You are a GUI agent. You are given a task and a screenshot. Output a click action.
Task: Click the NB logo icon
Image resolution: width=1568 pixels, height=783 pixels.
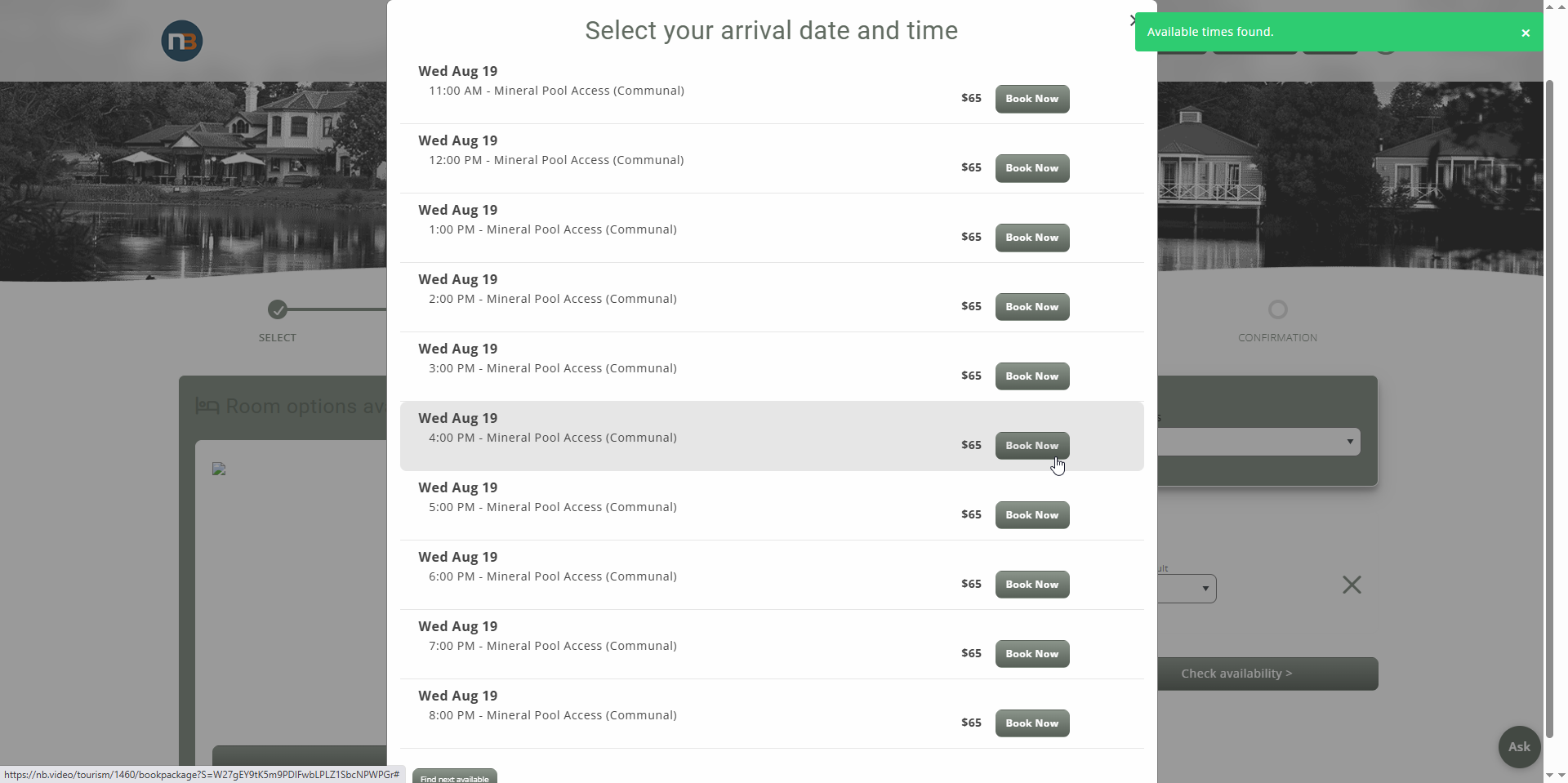tap(181, 41)
